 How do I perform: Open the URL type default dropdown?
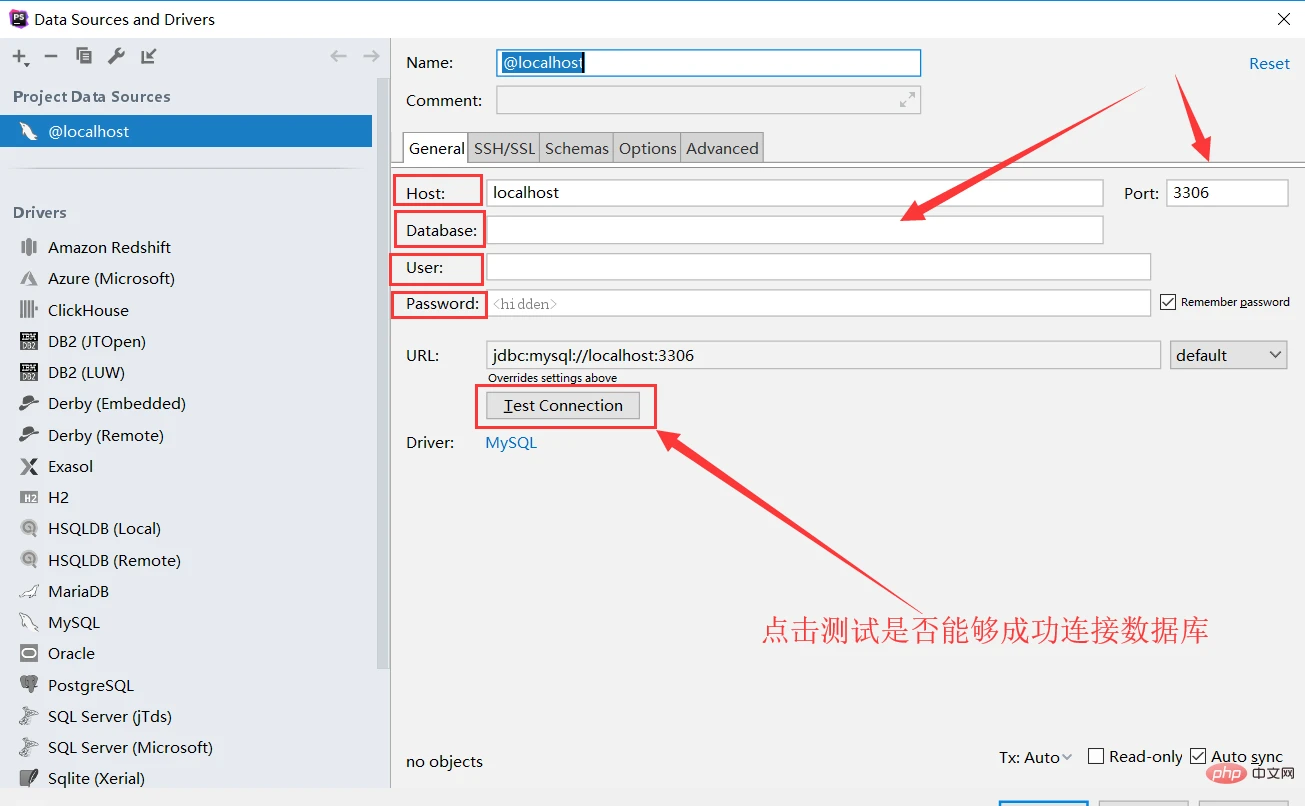pyautogui.click(x=1228, y=355)
